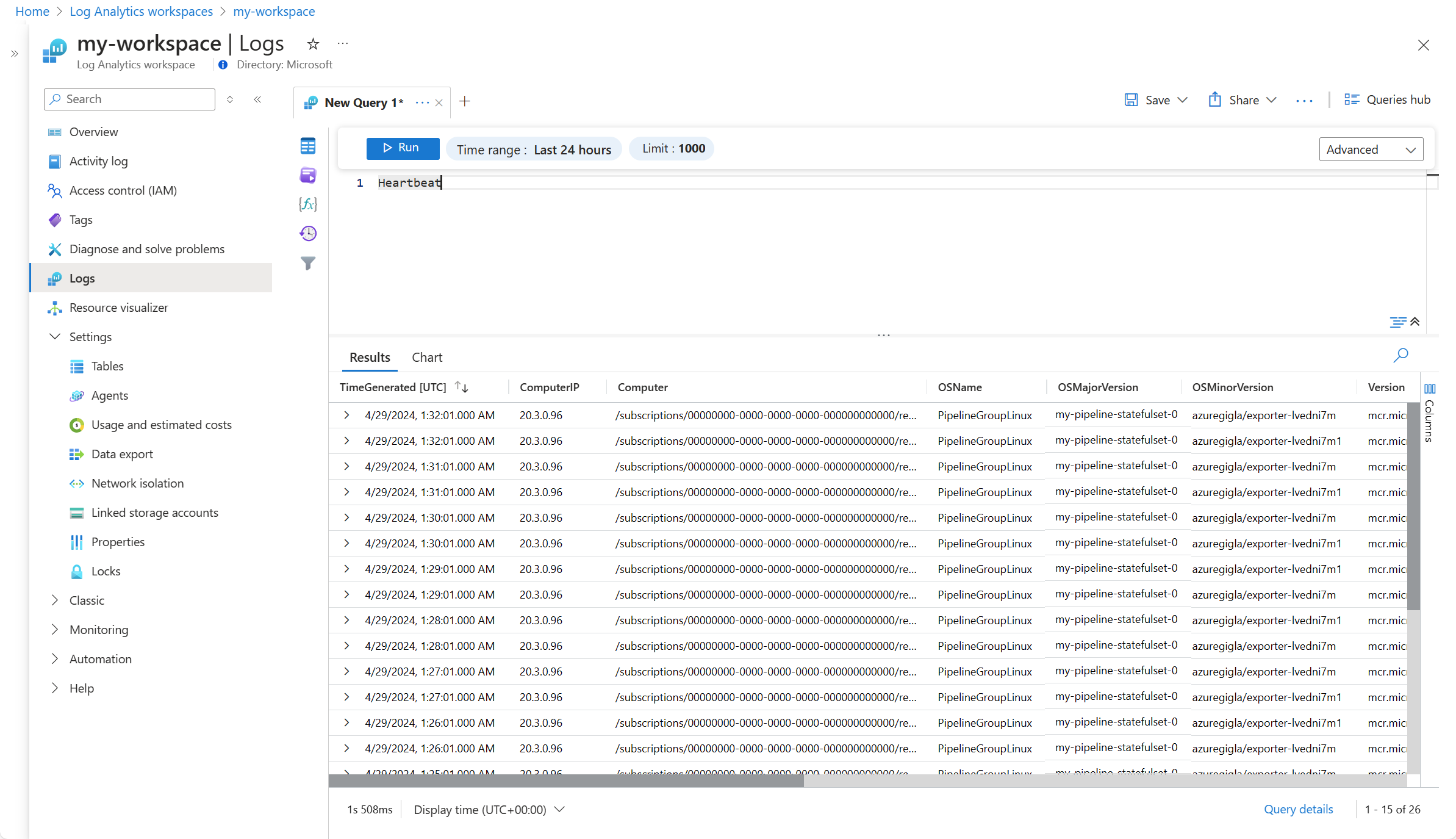Favorite the workspace with the star icon
The width and height of the screenshot is (1456, 839).
pos(313,44)
